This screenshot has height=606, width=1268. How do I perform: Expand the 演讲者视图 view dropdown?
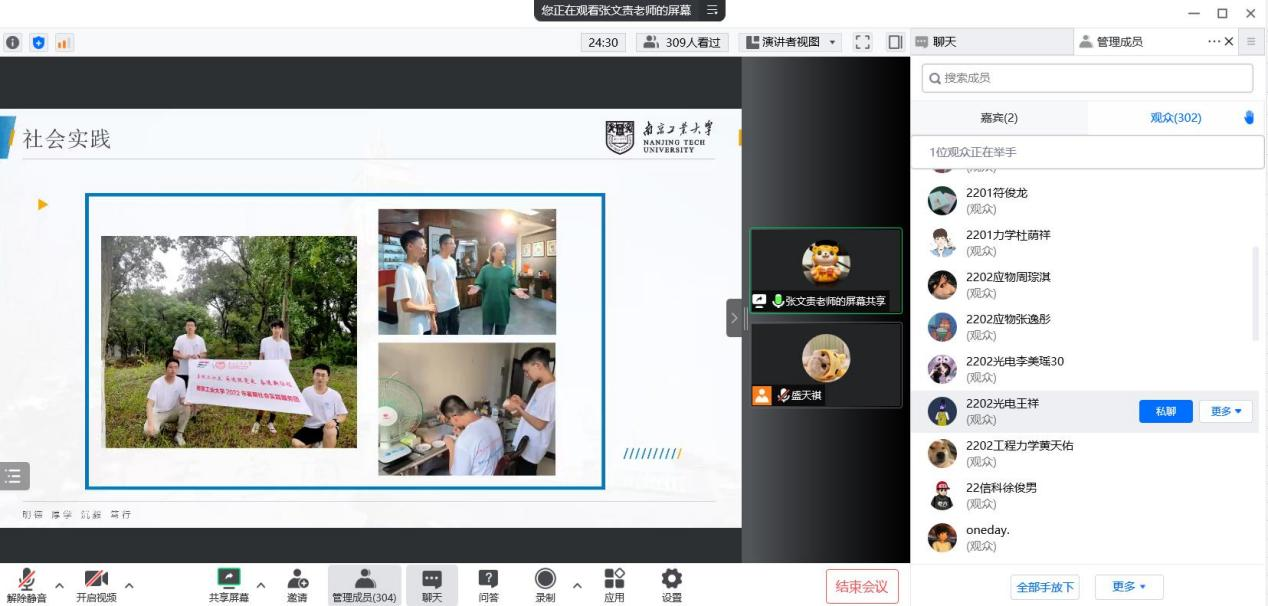coord(790,42)
